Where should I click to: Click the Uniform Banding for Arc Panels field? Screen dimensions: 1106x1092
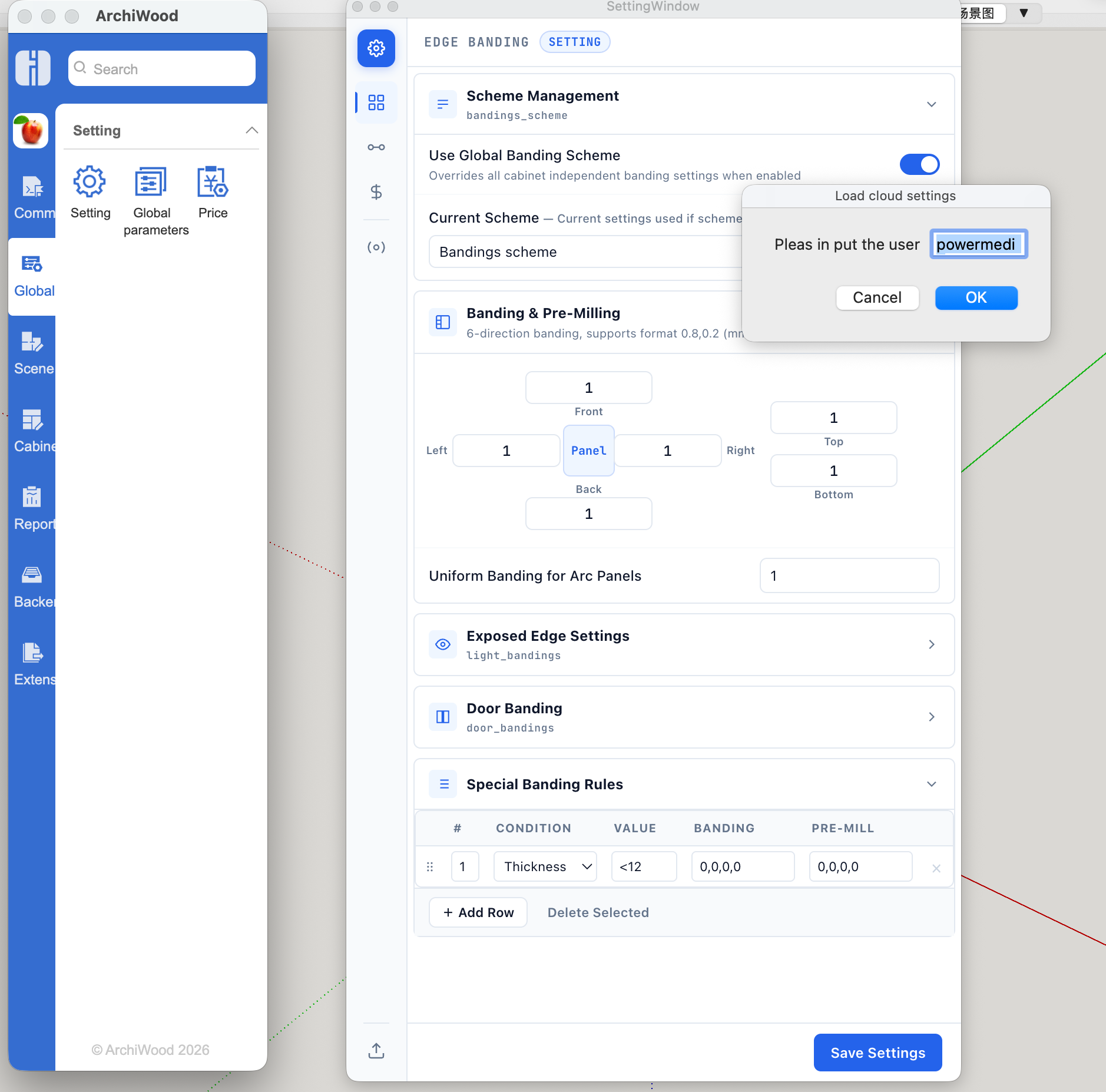click(850, 575)
